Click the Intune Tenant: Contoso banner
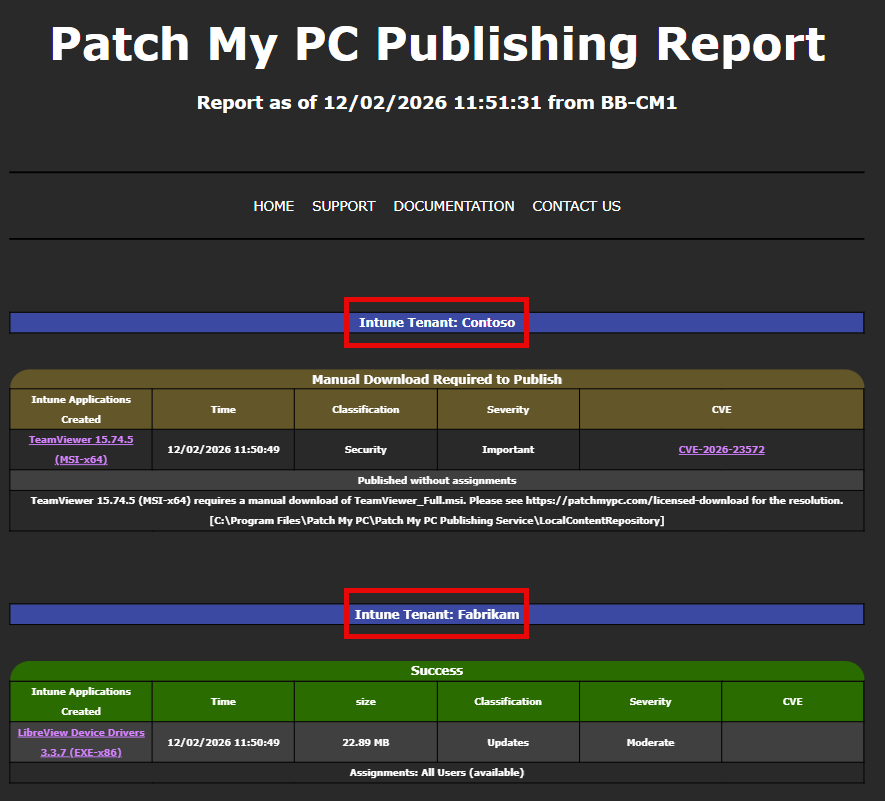This screenshot has height=801, width=885. pos(437,323)
